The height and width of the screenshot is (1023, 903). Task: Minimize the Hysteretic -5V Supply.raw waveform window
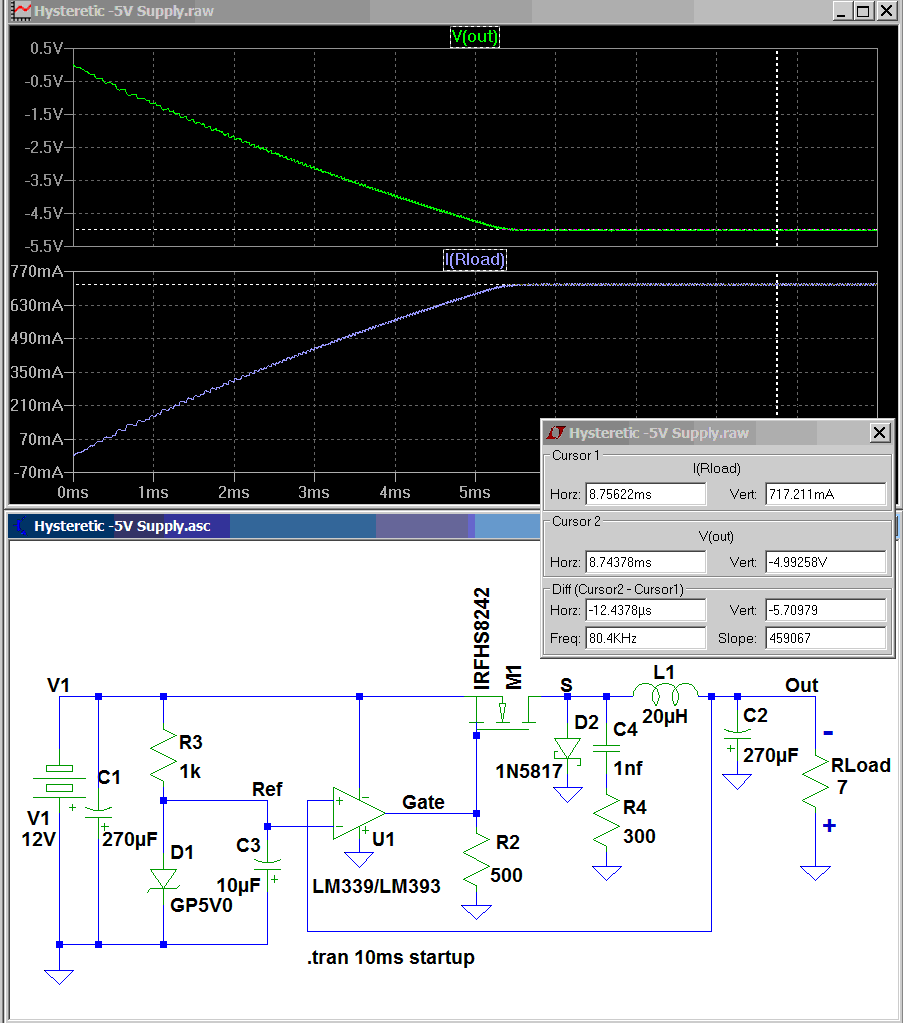click(x=842, y=11)
